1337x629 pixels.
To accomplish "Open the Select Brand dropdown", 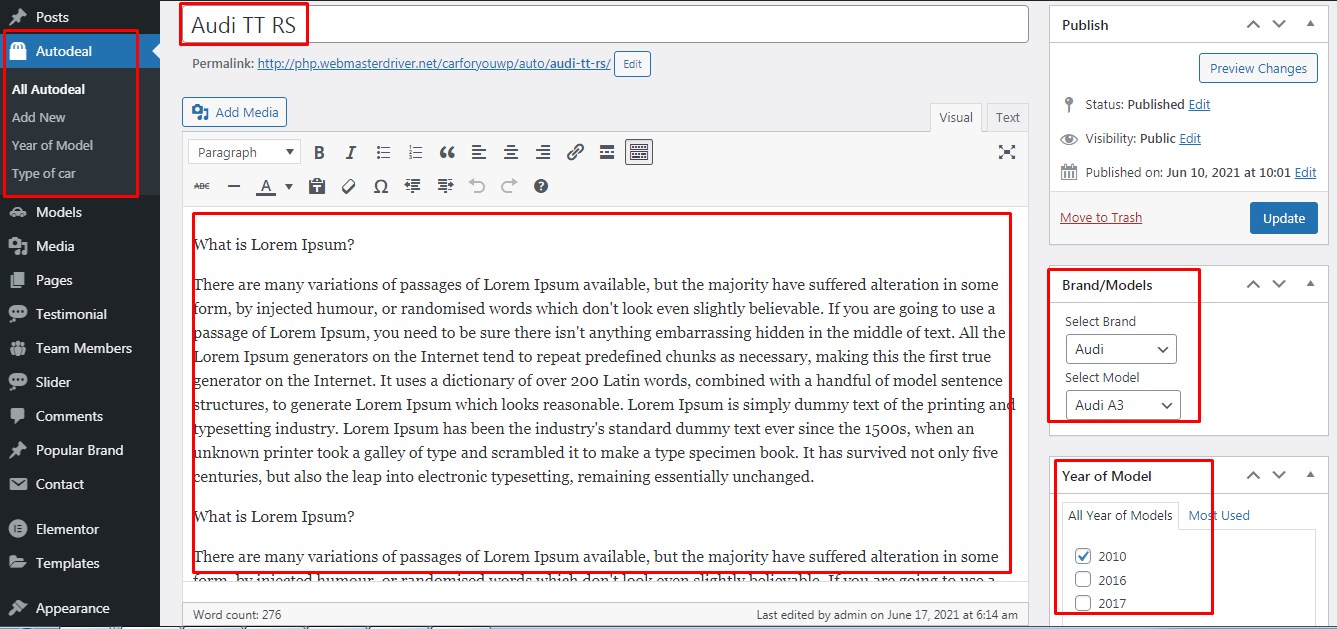I will [x=1121, y=349].
